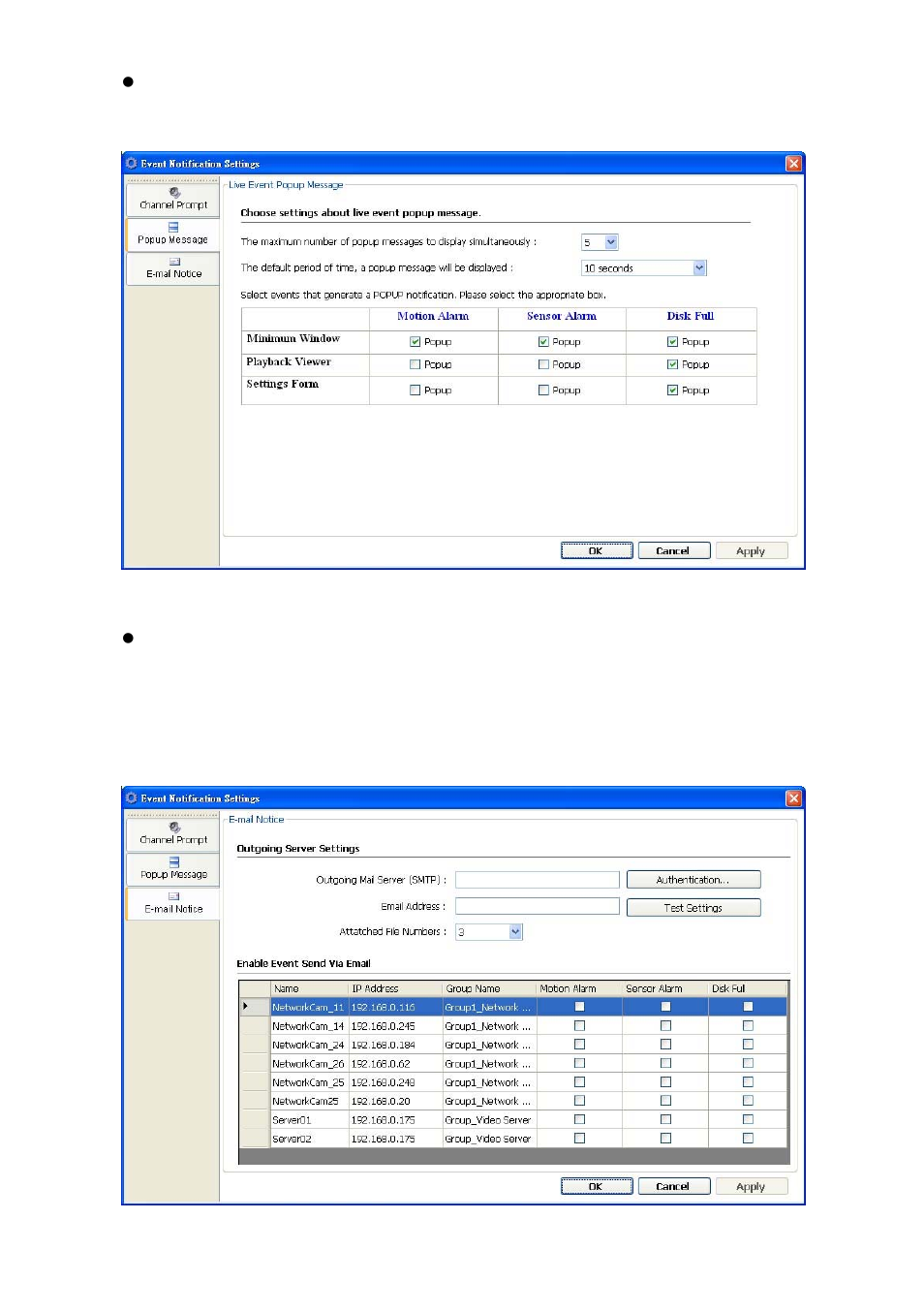The height and width of the screenshot is (1313, 924).
Task: Uncheck Disk Full popup for Playback Viewer
Action: pyautogui.click(x=672, y=364)
